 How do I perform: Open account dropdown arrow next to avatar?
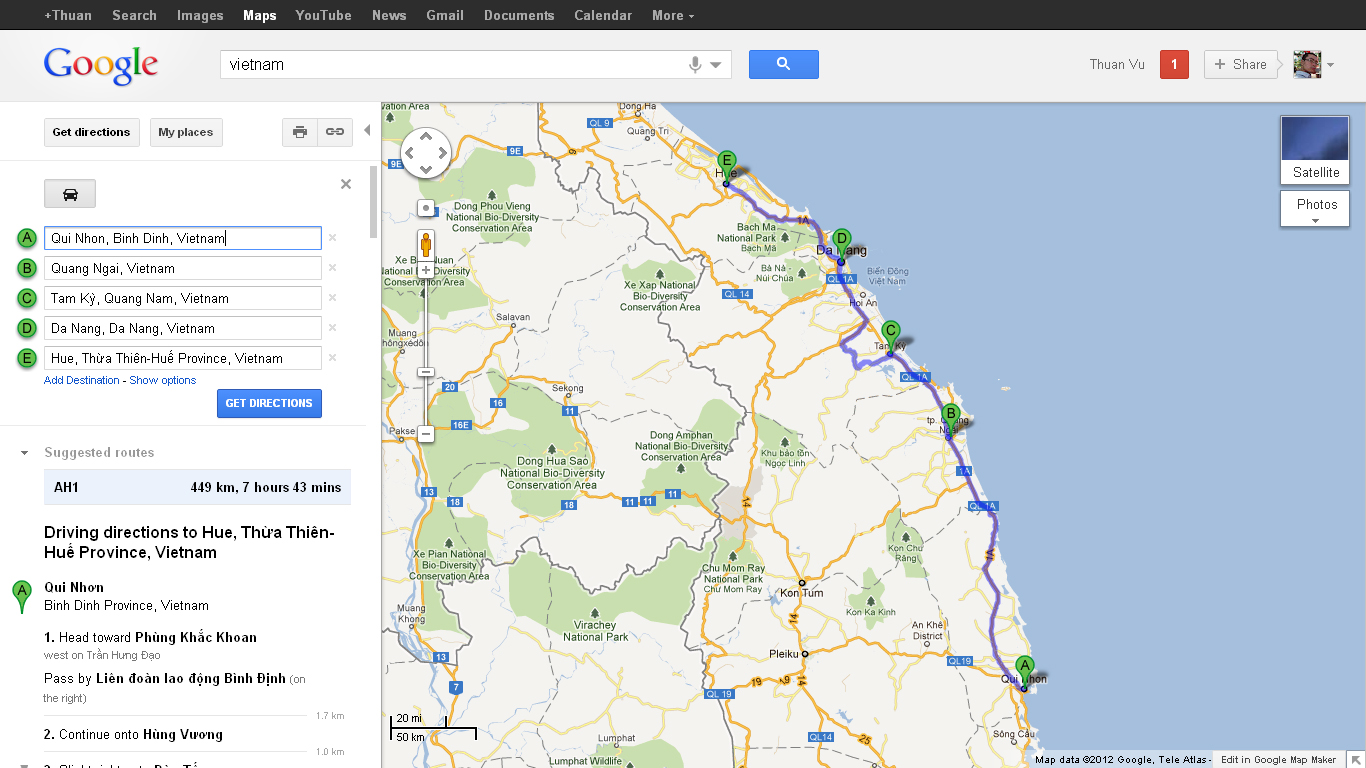click(x=1330, y=65)
